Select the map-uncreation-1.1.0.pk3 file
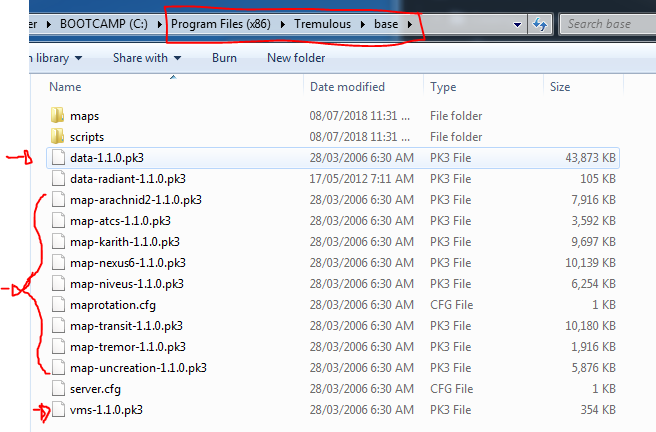Image resolution: width=656 pixels, height=432 pixels. point(138,368)
